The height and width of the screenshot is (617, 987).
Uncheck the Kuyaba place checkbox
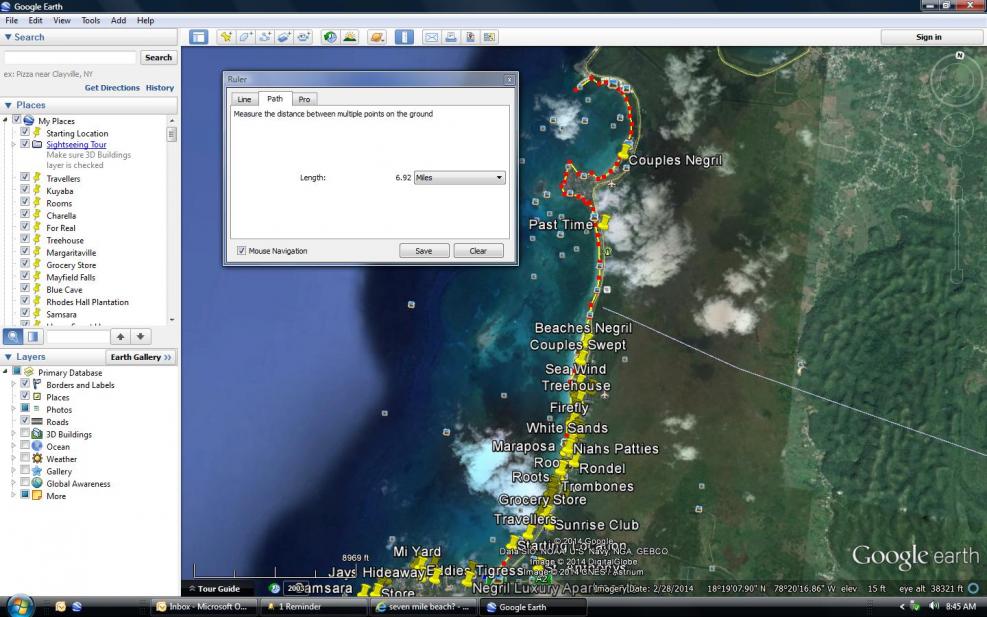coord(25,190)
